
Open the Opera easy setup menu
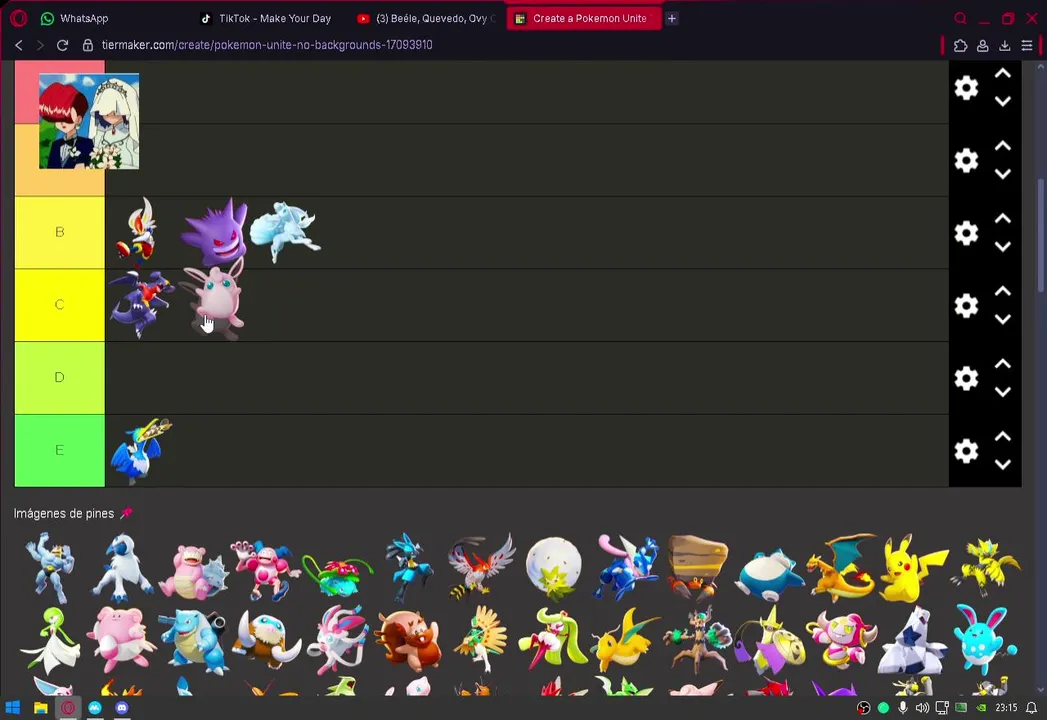(x=1027, y=45)
